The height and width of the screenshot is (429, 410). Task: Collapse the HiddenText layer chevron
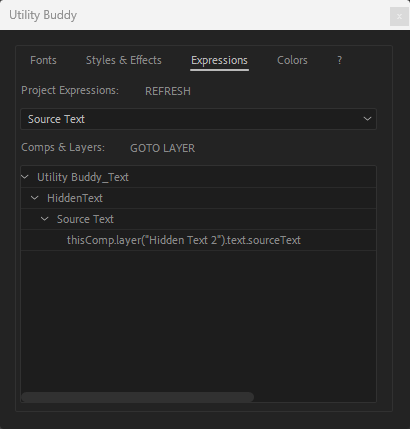point(34,198)
